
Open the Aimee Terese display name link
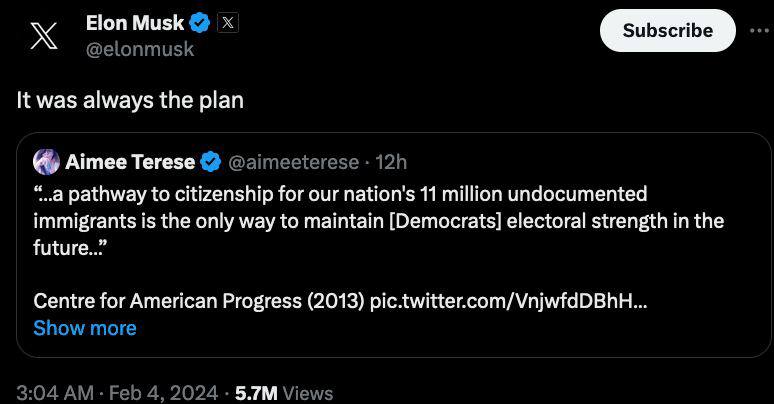coord(130,161)
